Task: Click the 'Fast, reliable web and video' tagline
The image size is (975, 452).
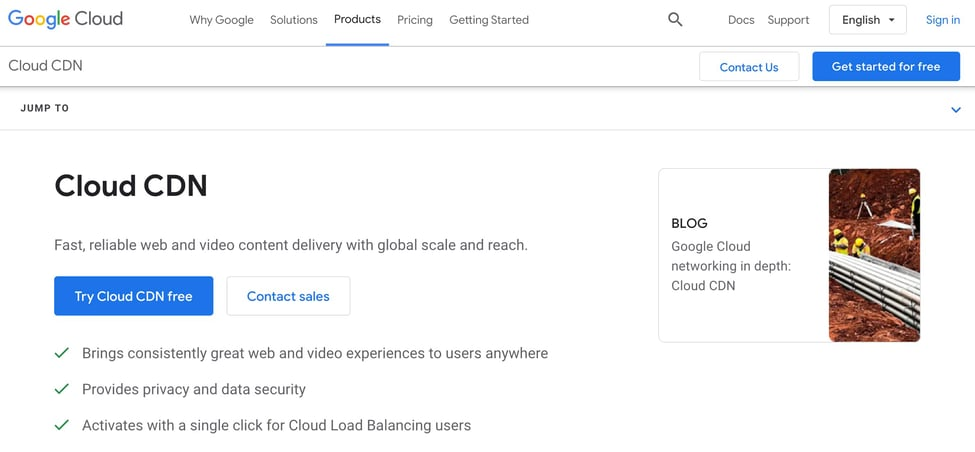Action: (x=291, y=245)
